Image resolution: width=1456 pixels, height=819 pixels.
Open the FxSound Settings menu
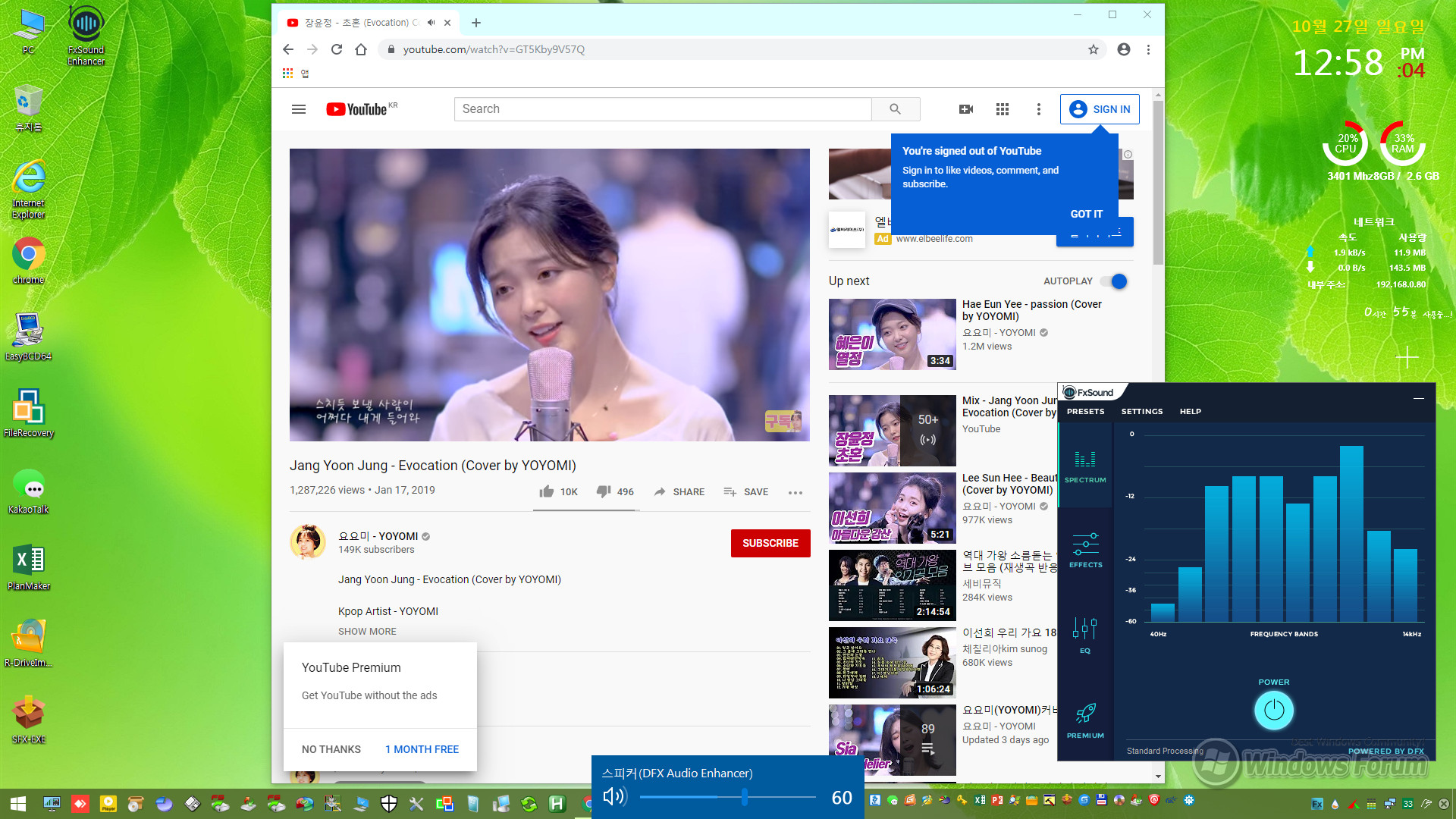[1141, 411]
